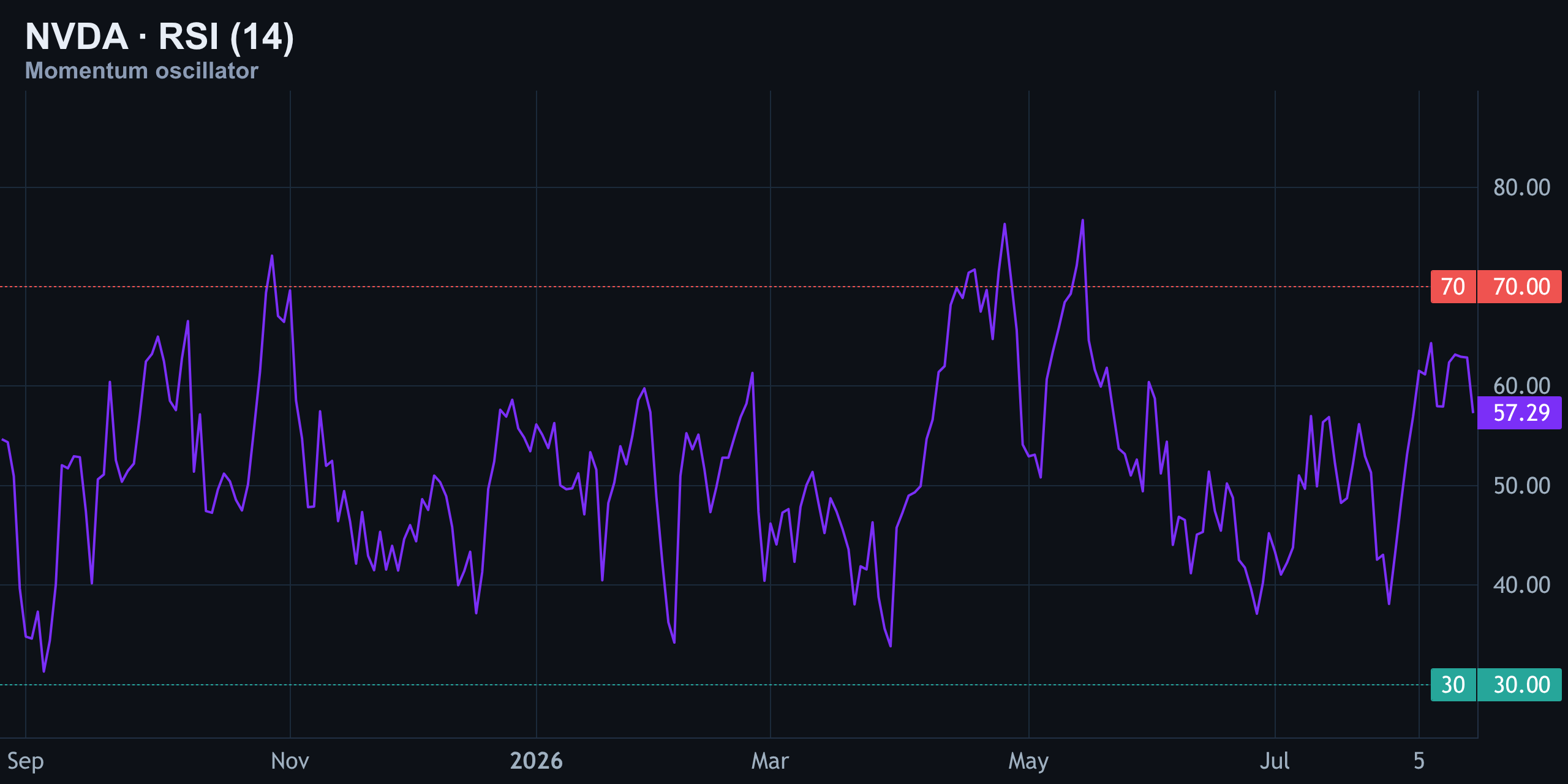The width and height of the screenshot is (1568, 784).
Task: Click the purple 57.29 current value label
Action: 1520,413
